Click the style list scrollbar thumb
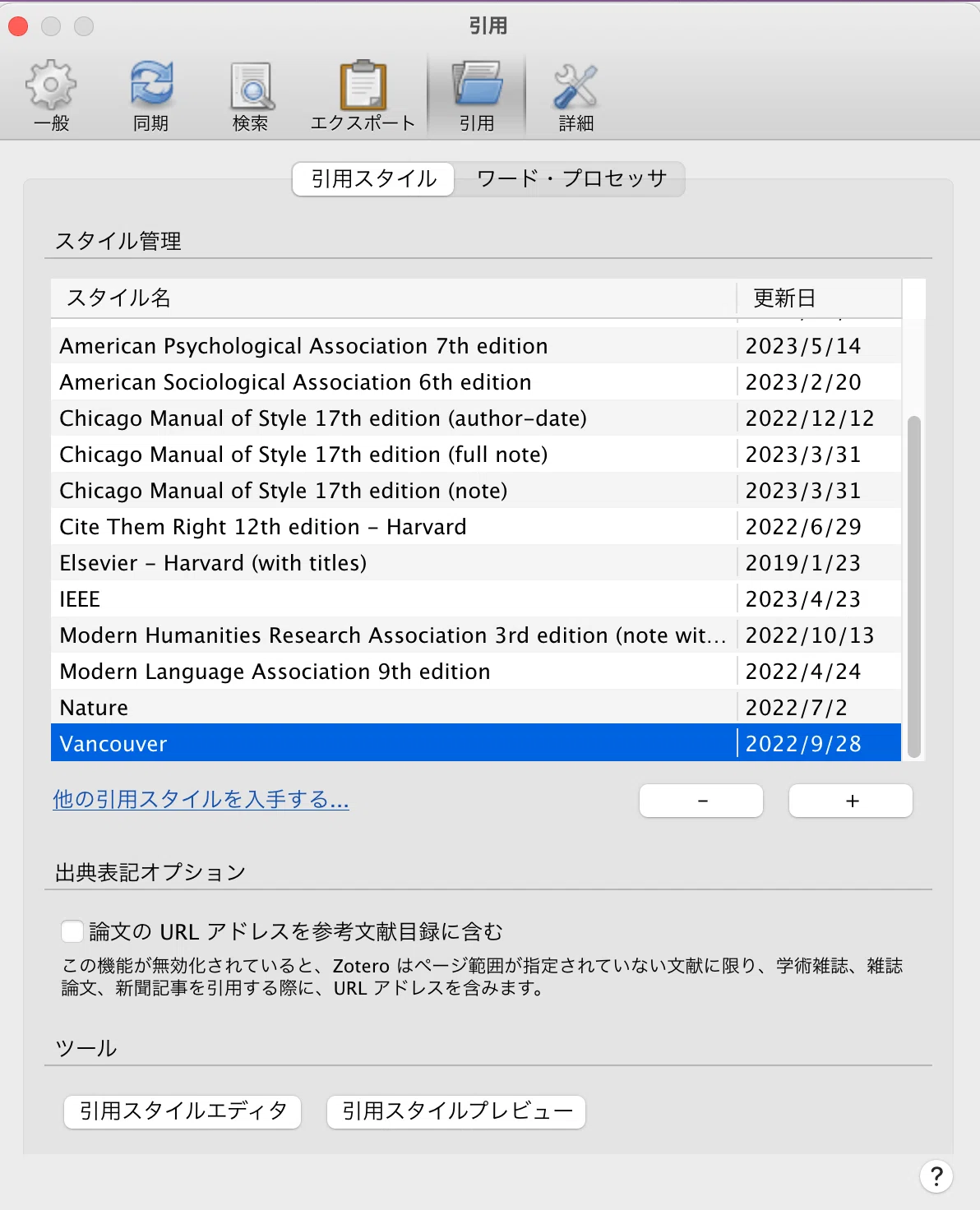 point(913,586)
